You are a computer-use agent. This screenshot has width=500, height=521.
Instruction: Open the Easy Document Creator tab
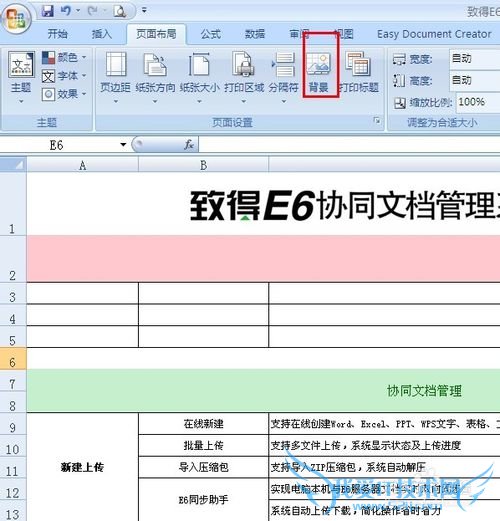(434, 34)
